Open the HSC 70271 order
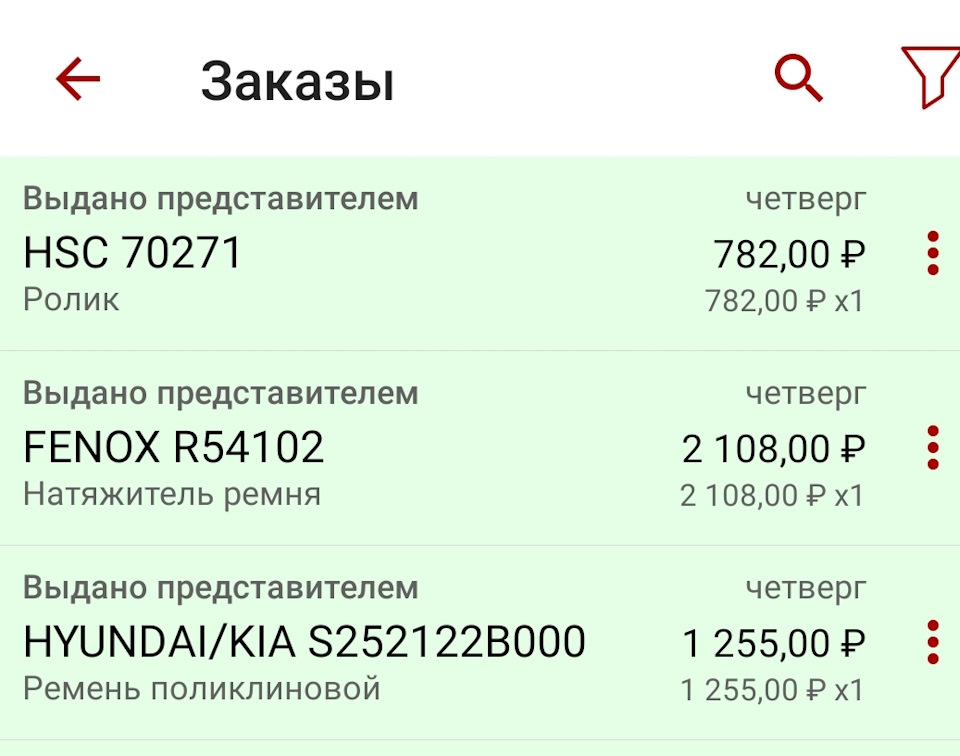960x756 pixels. click(133, 254)
